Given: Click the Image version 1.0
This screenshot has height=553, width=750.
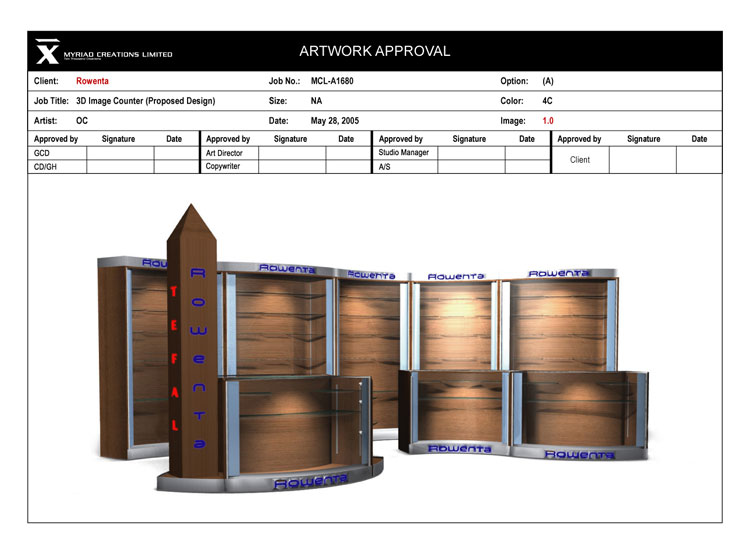Looking at the screenshot, I should (x=548, y=121).
